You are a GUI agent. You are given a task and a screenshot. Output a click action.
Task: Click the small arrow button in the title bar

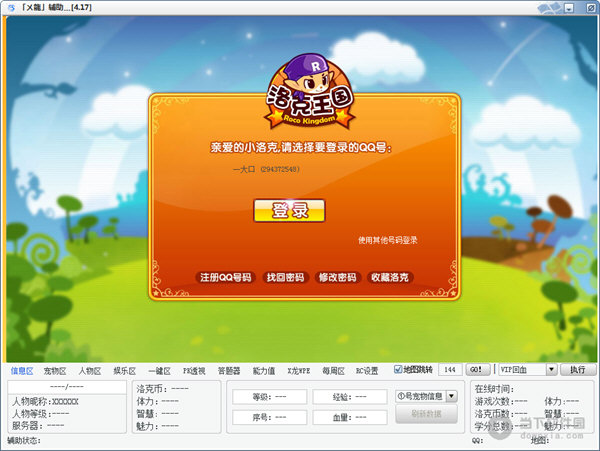(569, 8)
